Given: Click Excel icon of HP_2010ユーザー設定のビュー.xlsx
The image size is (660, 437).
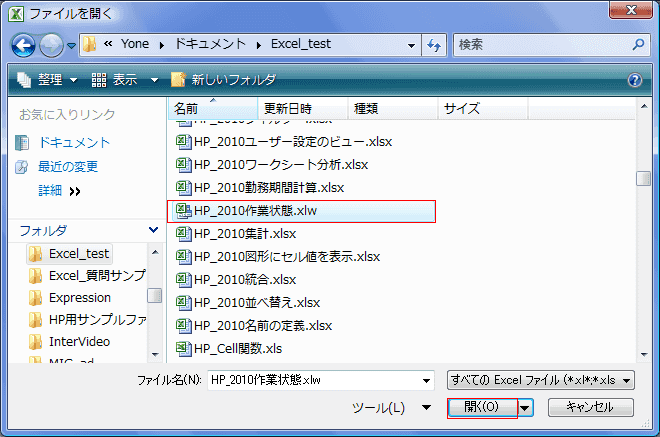Looking at the screenshot, I should [183, 142].
